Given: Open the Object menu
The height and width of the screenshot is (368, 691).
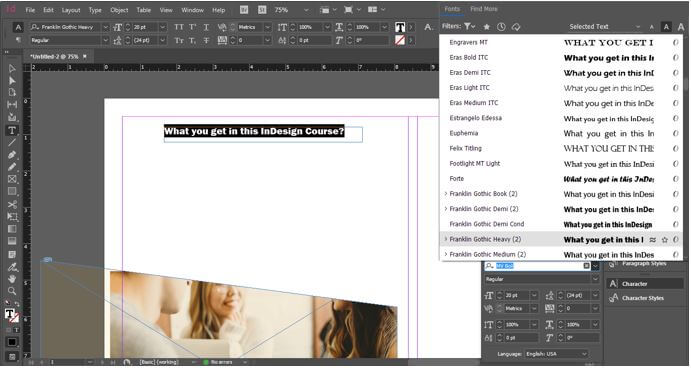Looking at the screenshot, I should [119, 10].
